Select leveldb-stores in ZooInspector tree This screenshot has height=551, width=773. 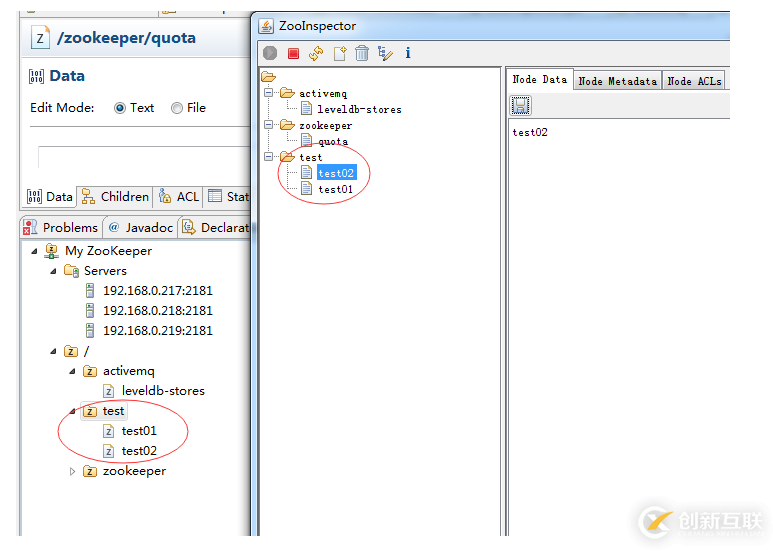pos(359,109)
